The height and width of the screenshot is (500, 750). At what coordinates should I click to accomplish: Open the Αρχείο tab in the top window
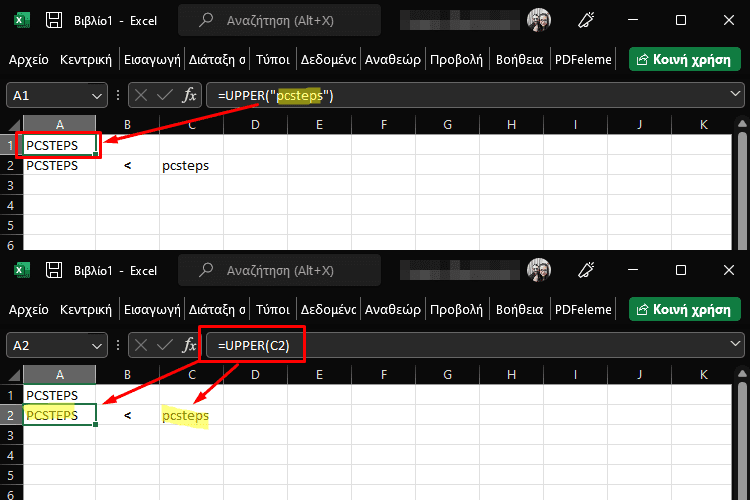click(x=29, y=59)
